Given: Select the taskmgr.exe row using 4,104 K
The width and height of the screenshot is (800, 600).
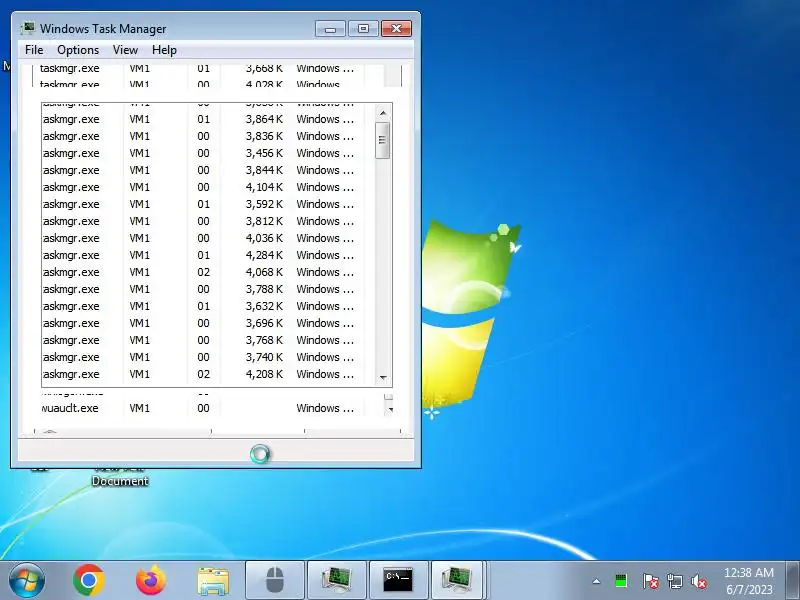Looking at the screenshot, I should click(208, 187).
